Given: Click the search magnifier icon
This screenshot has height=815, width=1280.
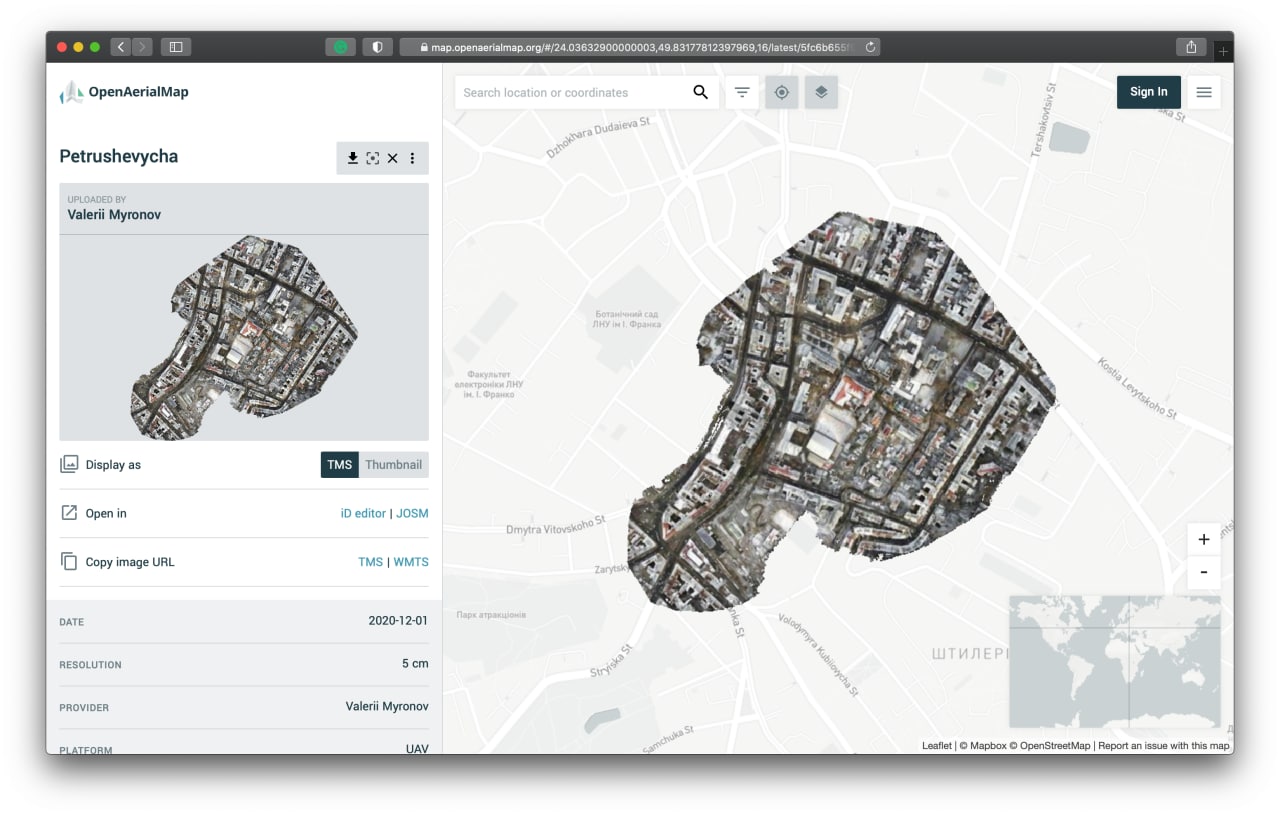Looking at the screenshot, I should point(700,92).
